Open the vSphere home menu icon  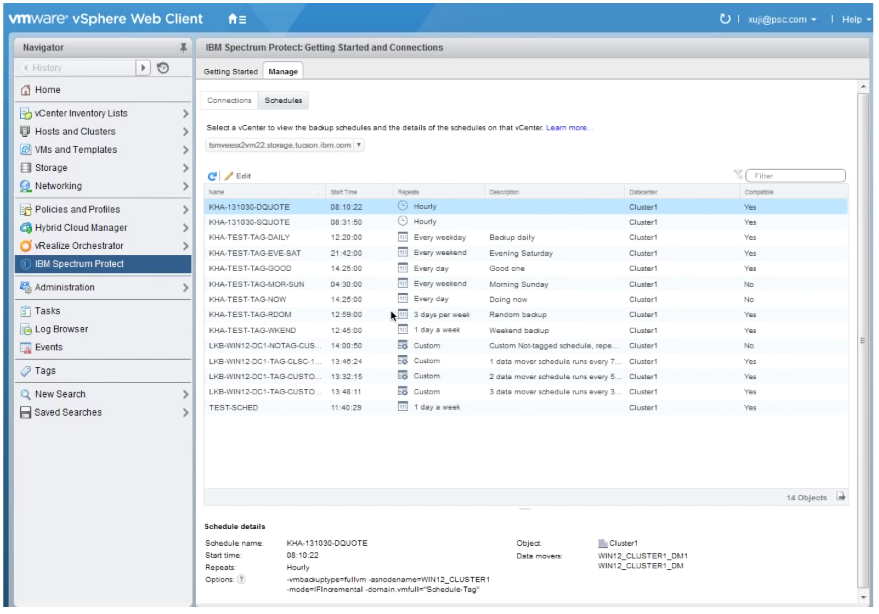[x=237, y=19]
